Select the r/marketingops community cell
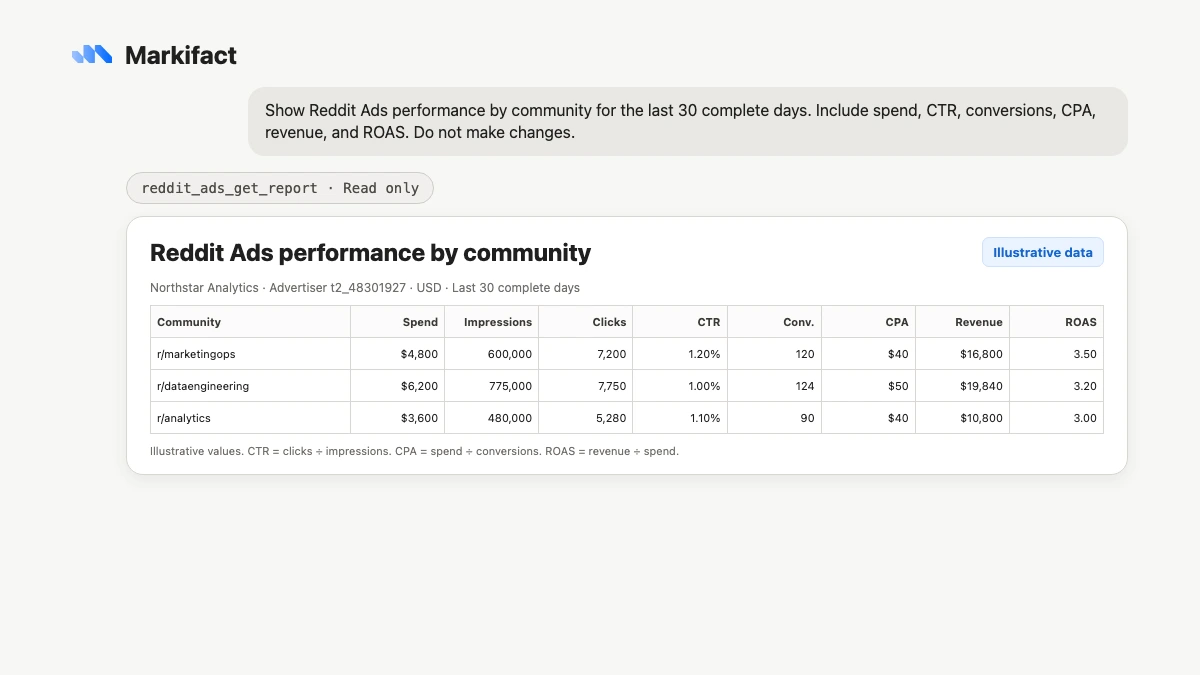 [x=251, y=354]
